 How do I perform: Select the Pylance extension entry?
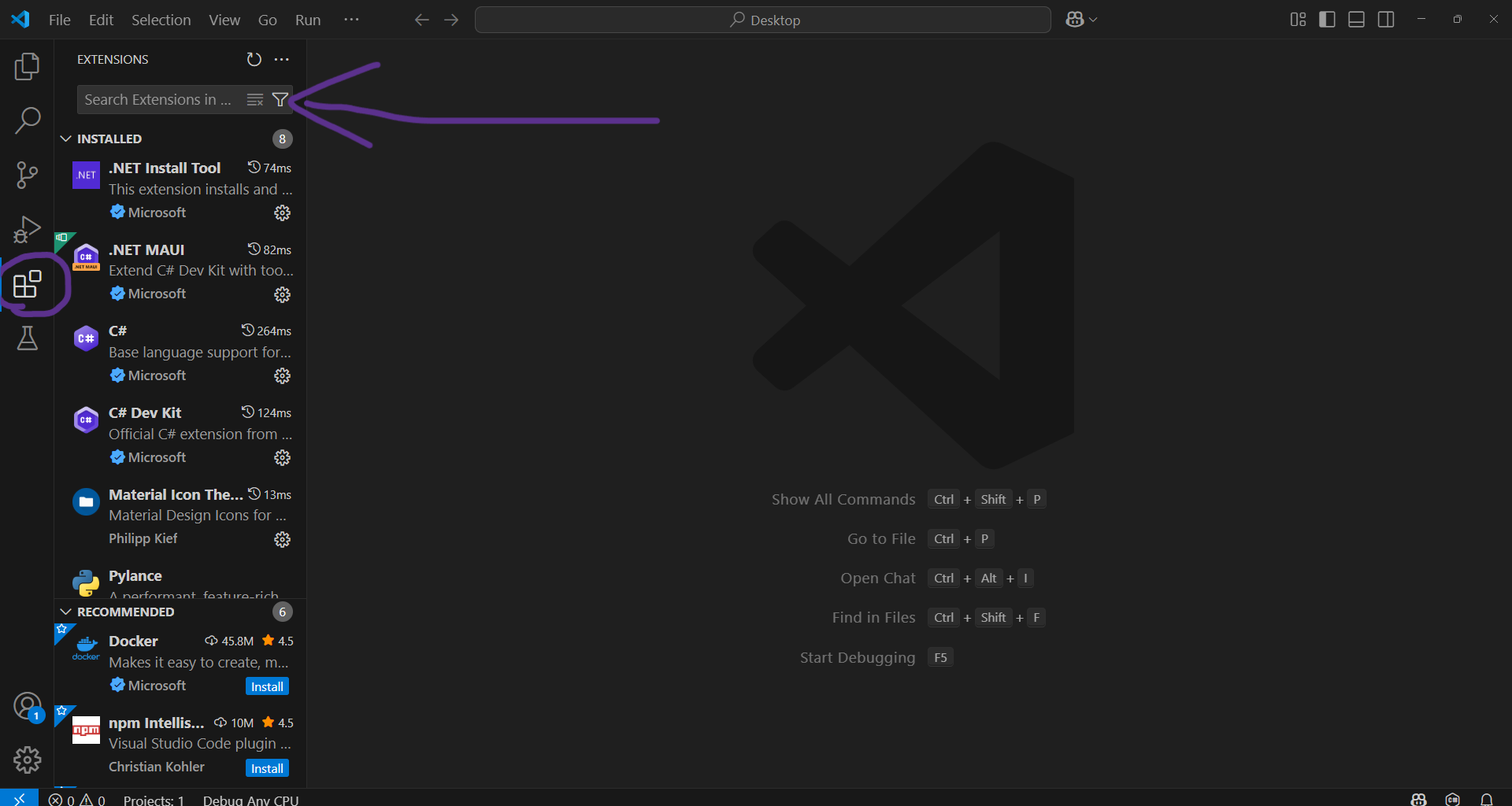point(180,580)
